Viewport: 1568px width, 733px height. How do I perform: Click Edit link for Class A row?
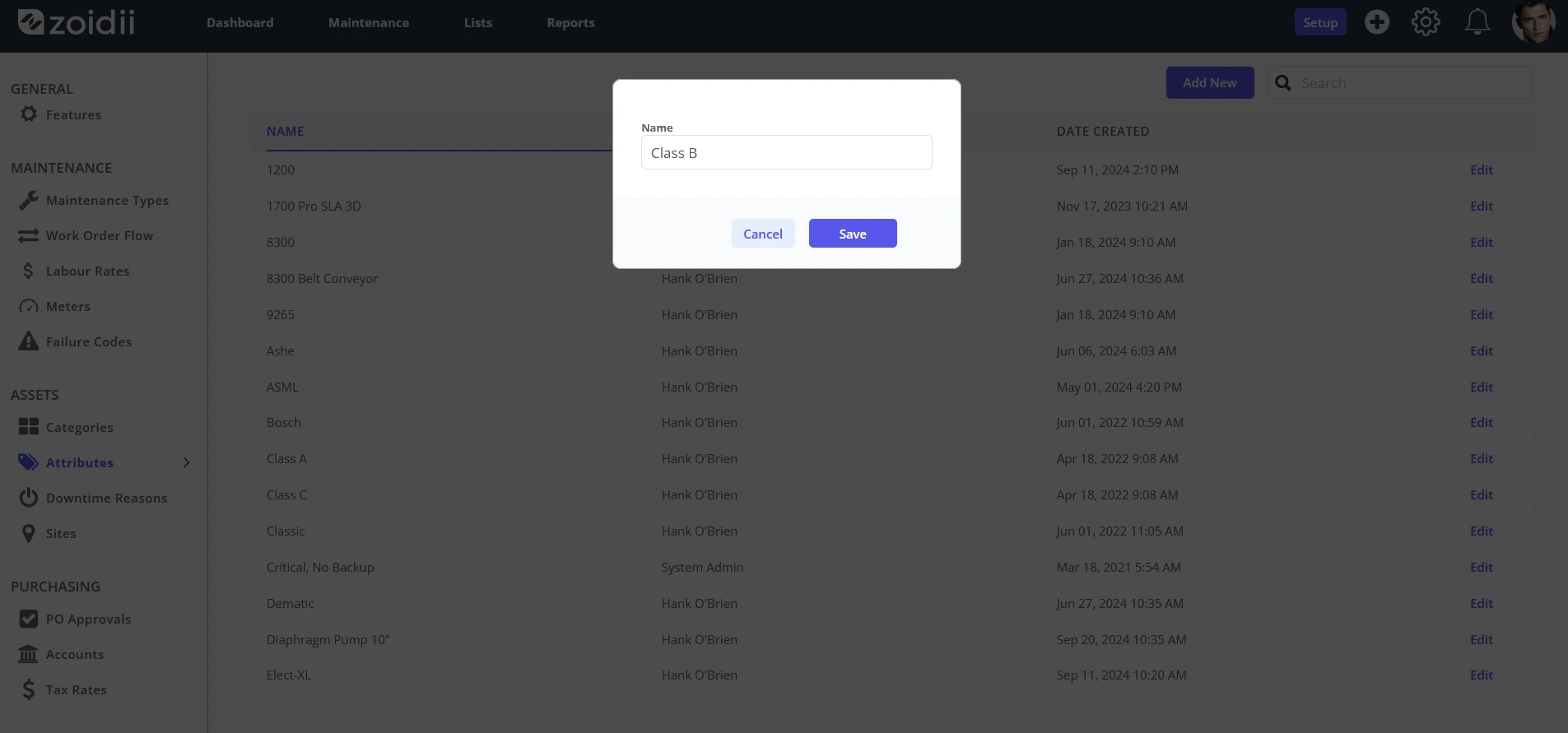point(1481,458)
